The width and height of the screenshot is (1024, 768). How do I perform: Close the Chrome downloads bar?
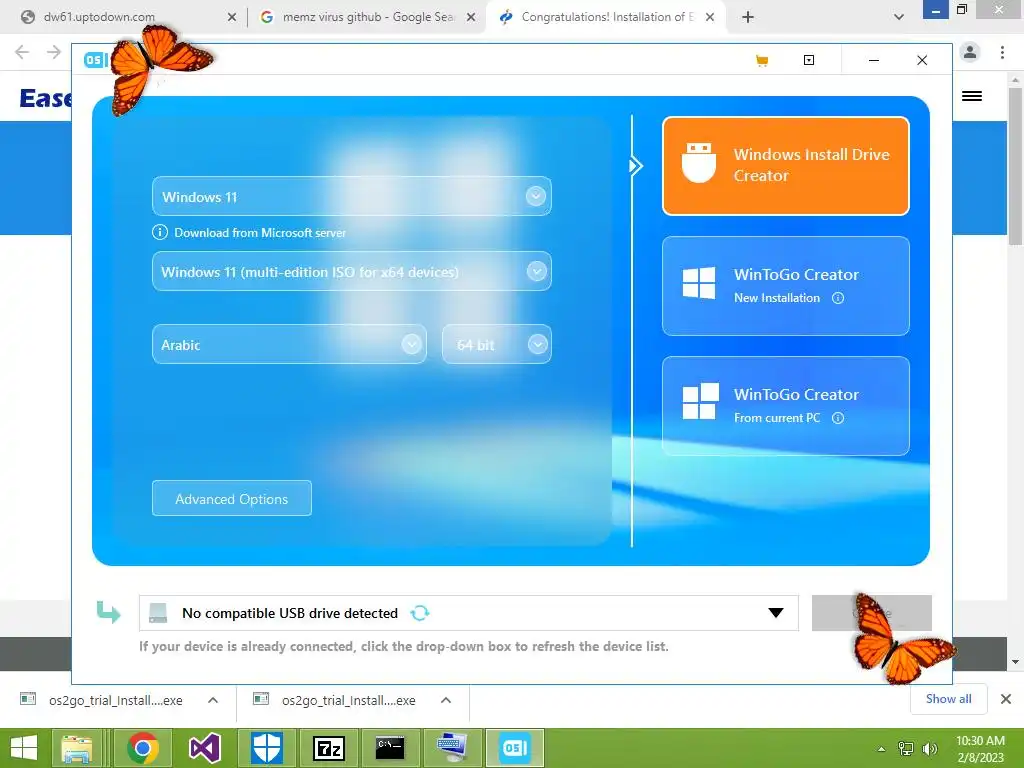(x=1006, y=699)
